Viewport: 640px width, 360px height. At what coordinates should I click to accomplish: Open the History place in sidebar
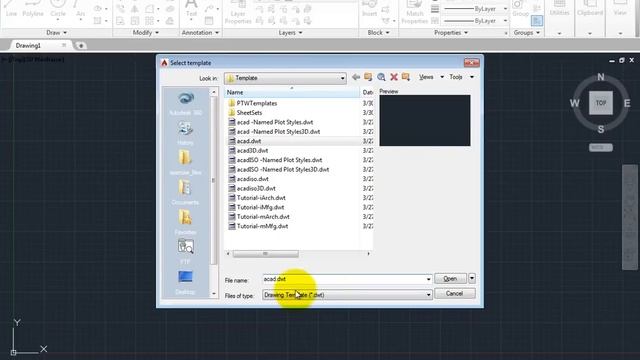click(185, 133)
